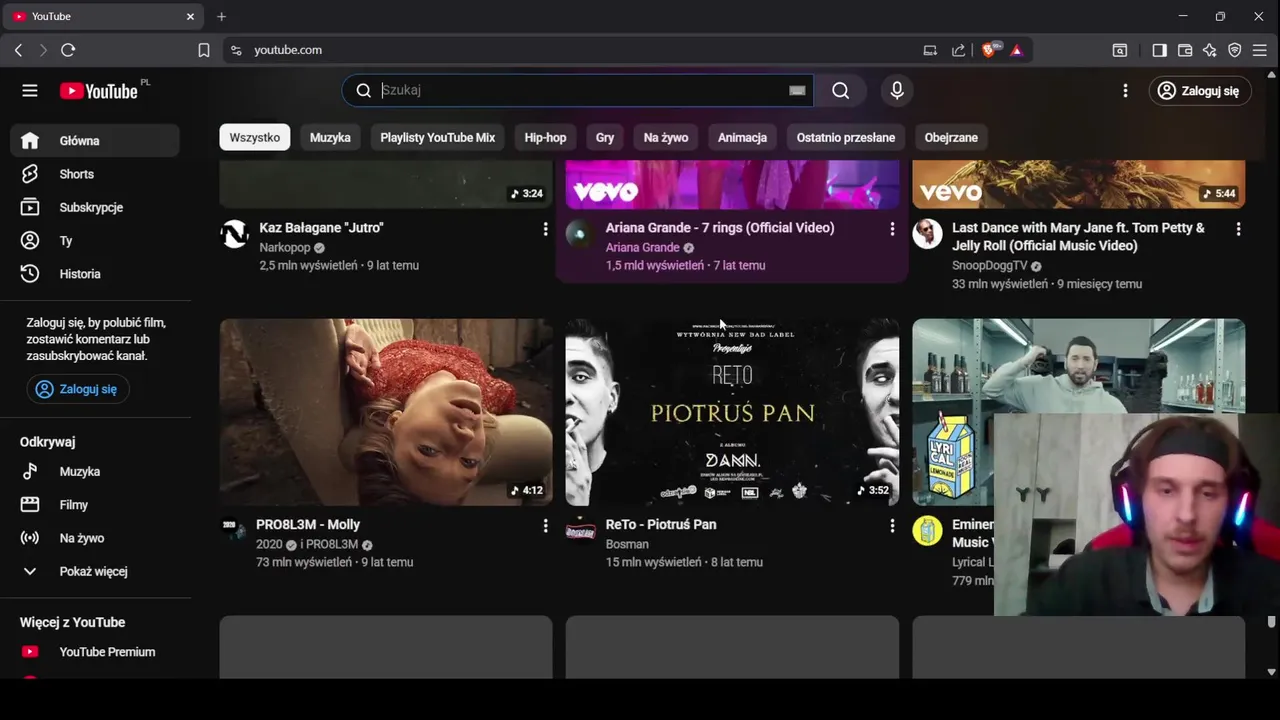Select Ostatnio przesłane filter chip

(x=846, y=138)
